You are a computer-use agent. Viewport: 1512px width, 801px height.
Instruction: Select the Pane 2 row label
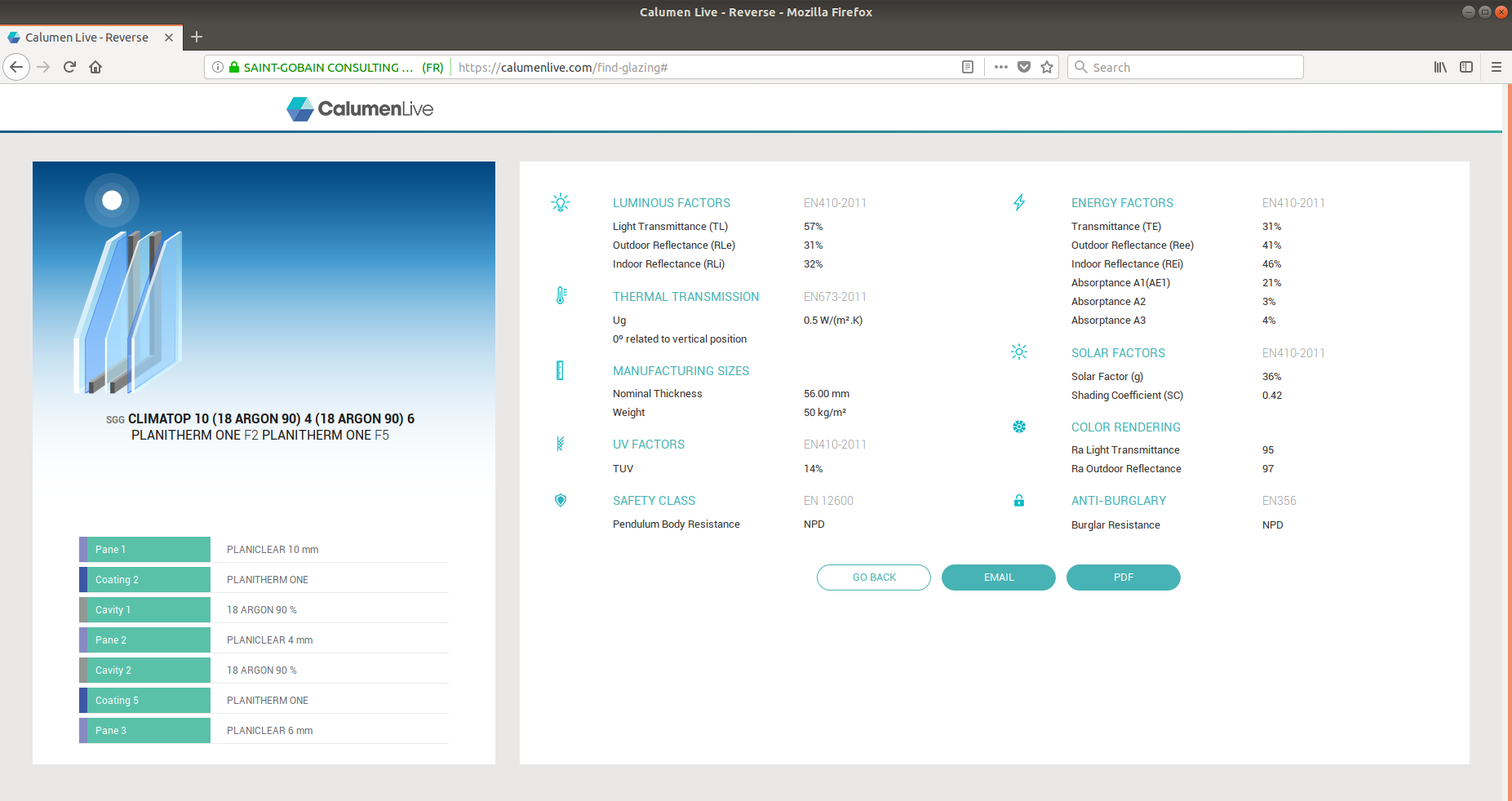pyautogui.click(x=144, y=639)
